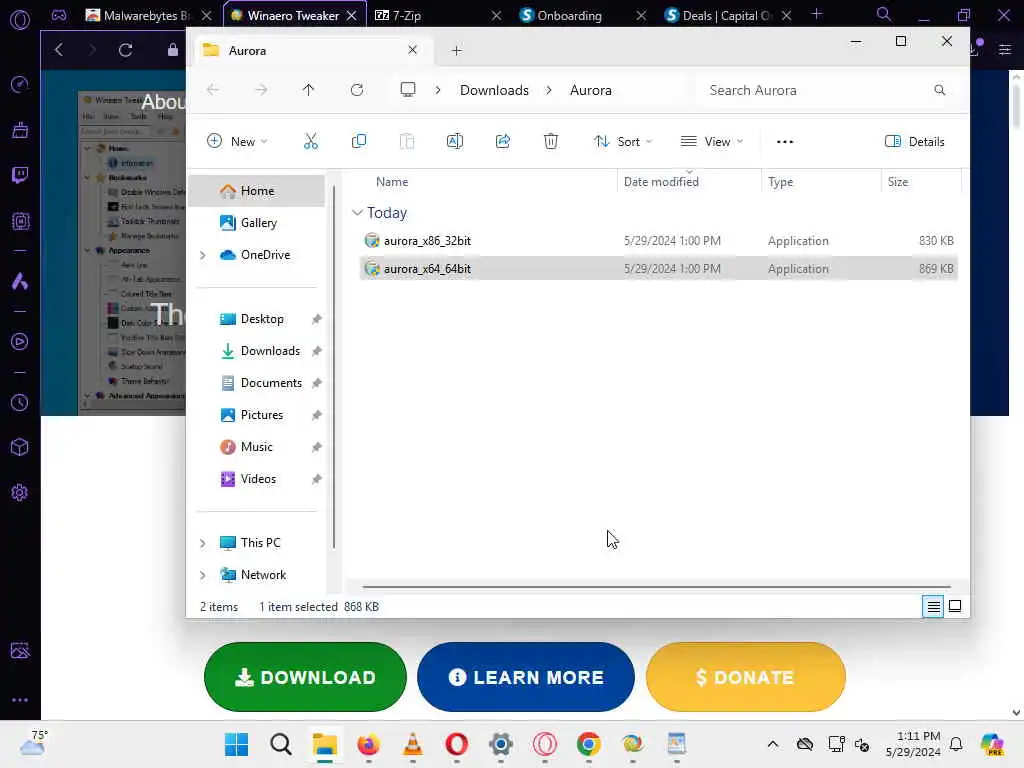The width and height of the screenshot is (1024, 768).
Task: Switch to large thumbnails view icon in status bar
Action: click(x=955, y=607)
